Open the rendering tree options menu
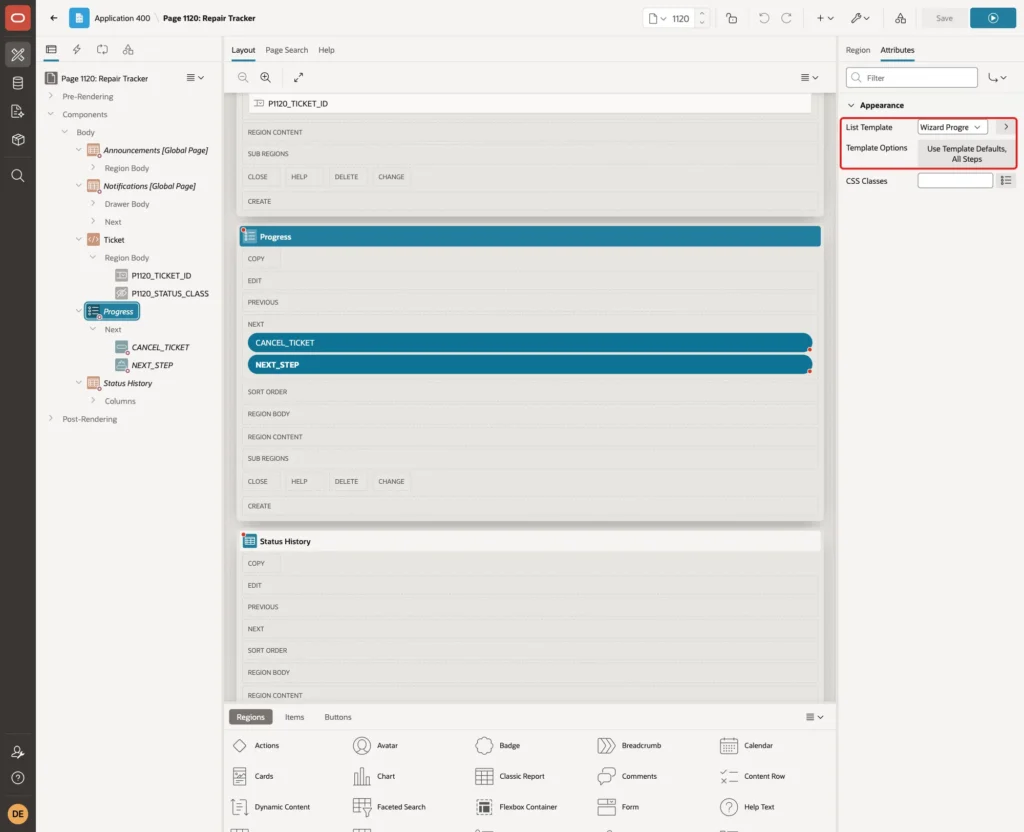The width and height of the screenshot is (1024, 832). 195,78
